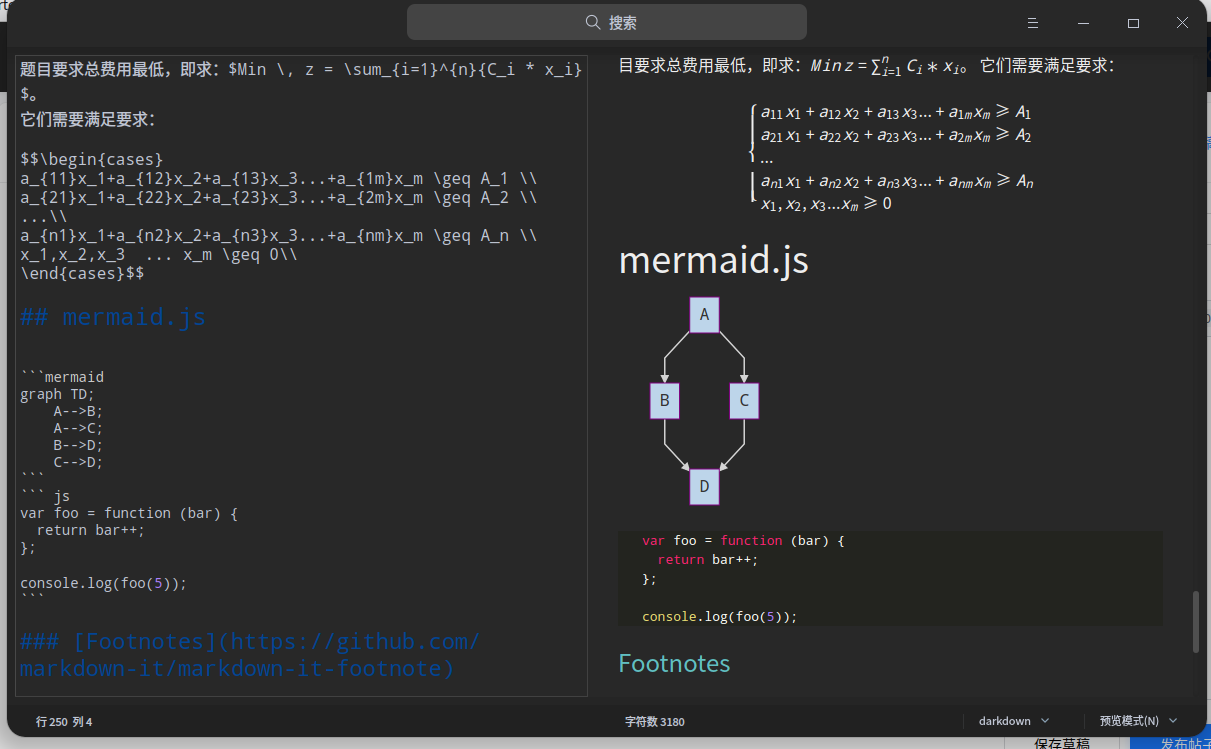Maximize the editor window
This screenshot has height=749, width=1211.
click(x=1133, y=22)
